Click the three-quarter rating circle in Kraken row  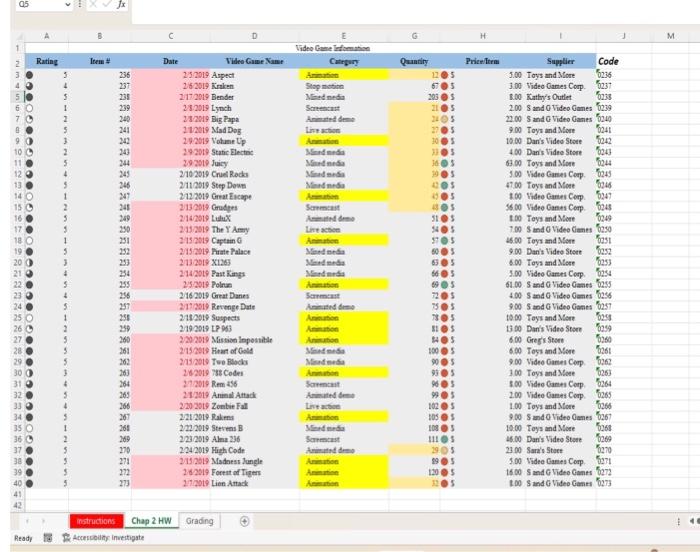pos(29,86)
